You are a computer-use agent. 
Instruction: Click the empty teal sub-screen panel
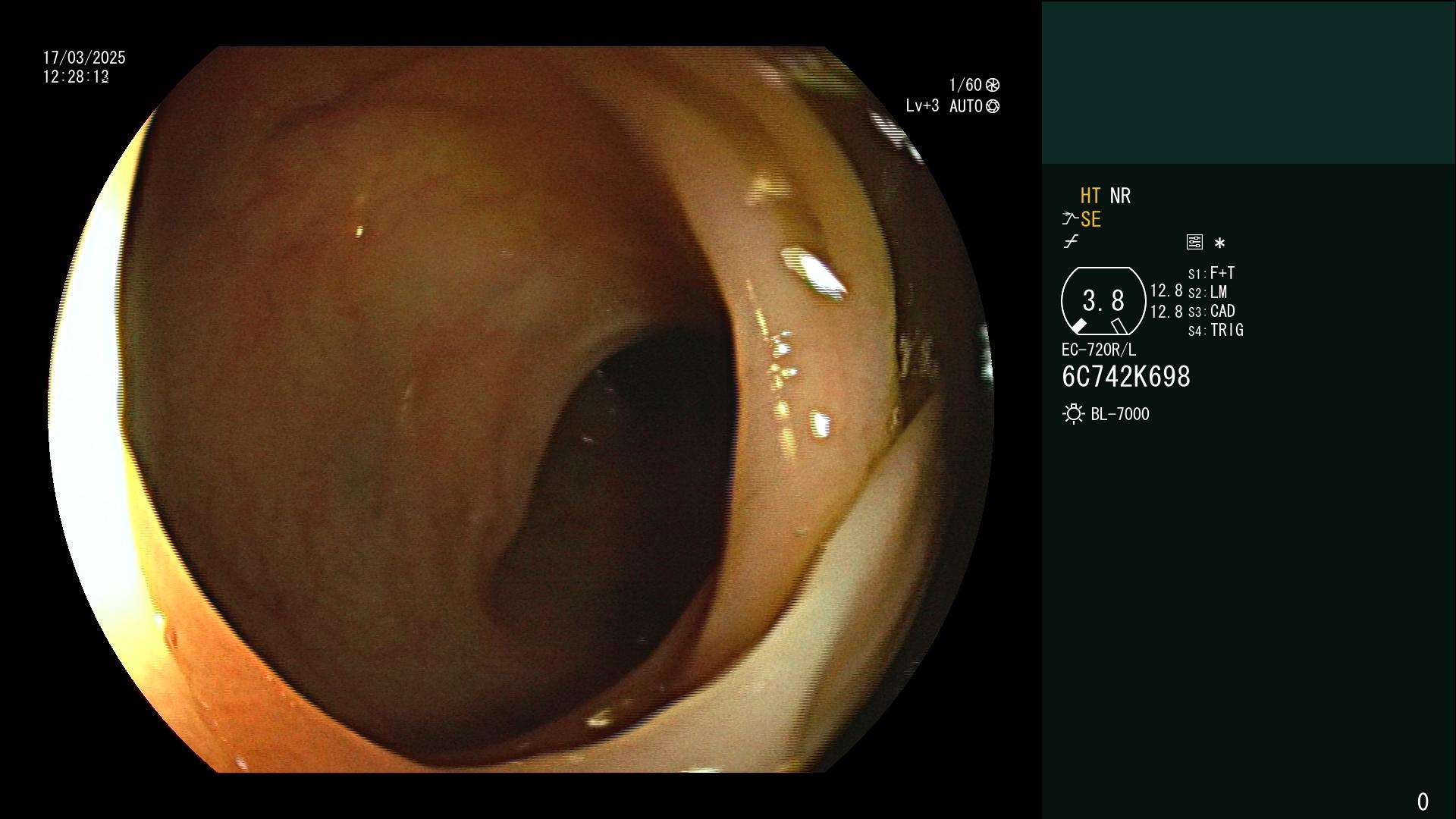[x=1248, y=82]
